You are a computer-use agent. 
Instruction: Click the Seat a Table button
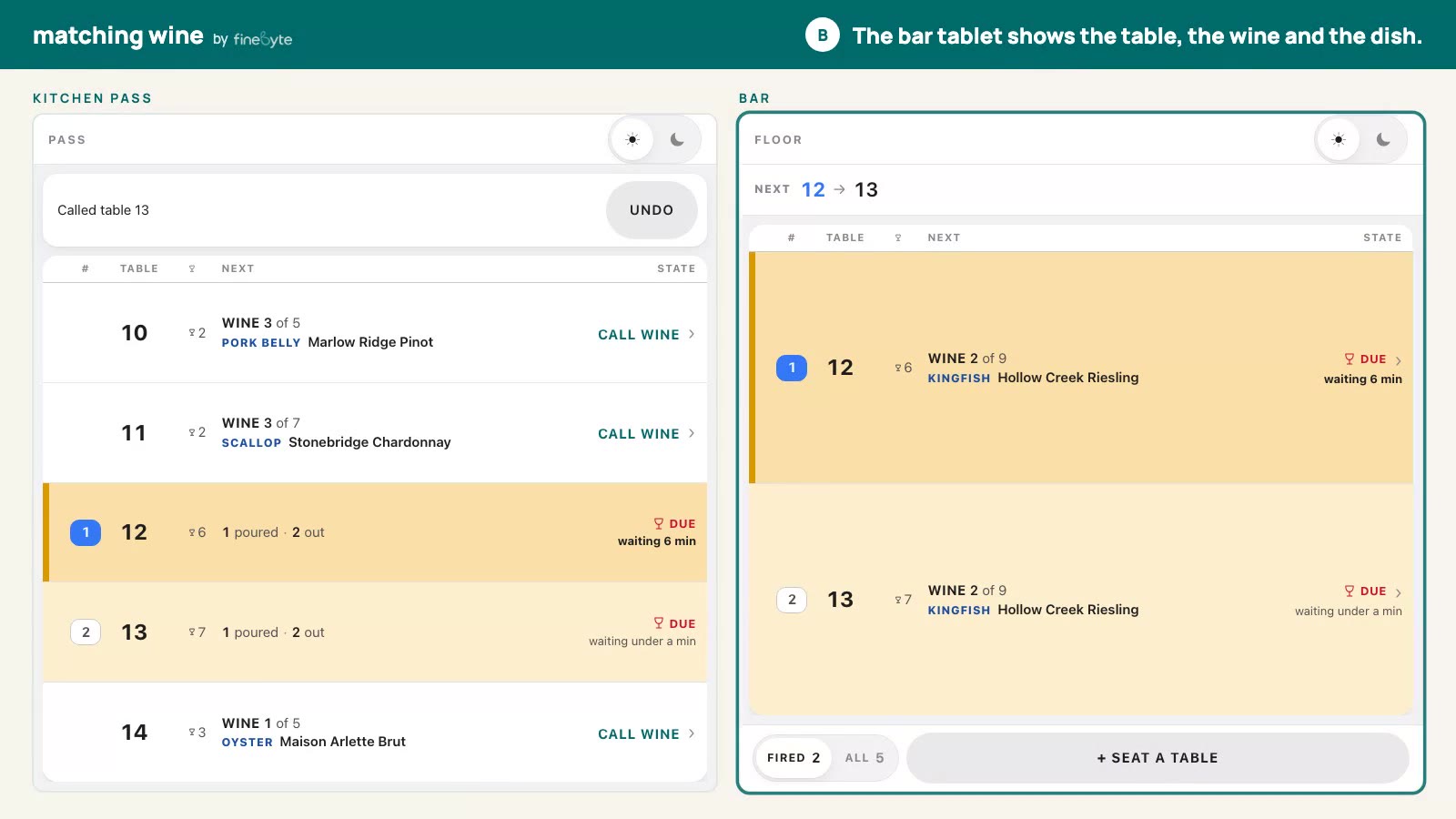(1158, 758)
